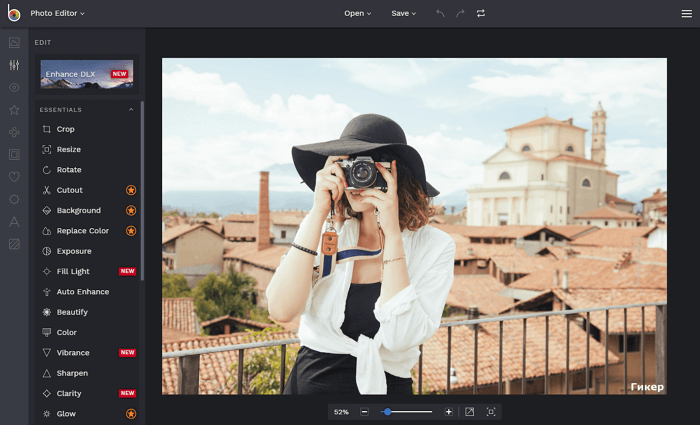This screenshot has width=700, height=425.
Task: Select Auto Enhance from Essentials list
Action: [82, 292]
